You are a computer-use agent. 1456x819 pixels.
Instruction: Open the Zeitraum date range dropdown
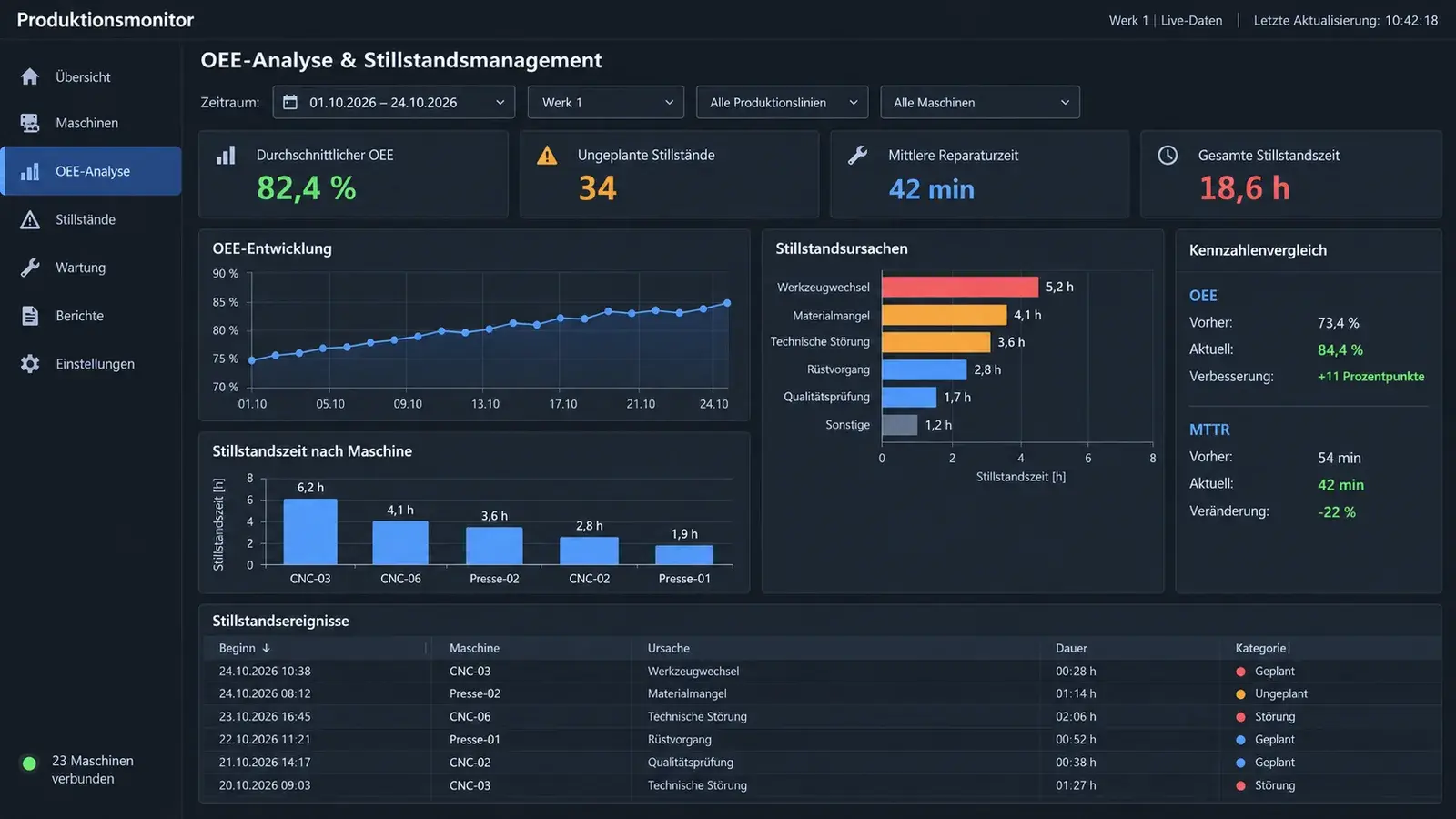[393, 102]
